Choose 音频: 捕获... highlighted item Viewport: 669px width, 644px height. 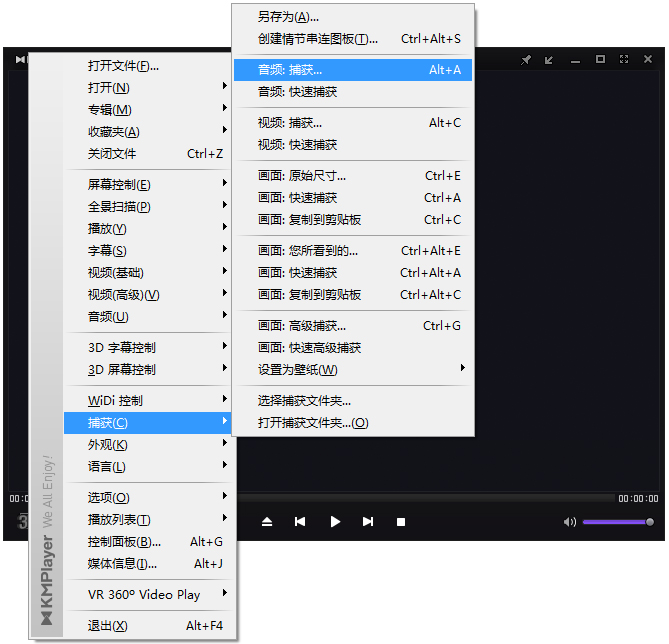353,70
